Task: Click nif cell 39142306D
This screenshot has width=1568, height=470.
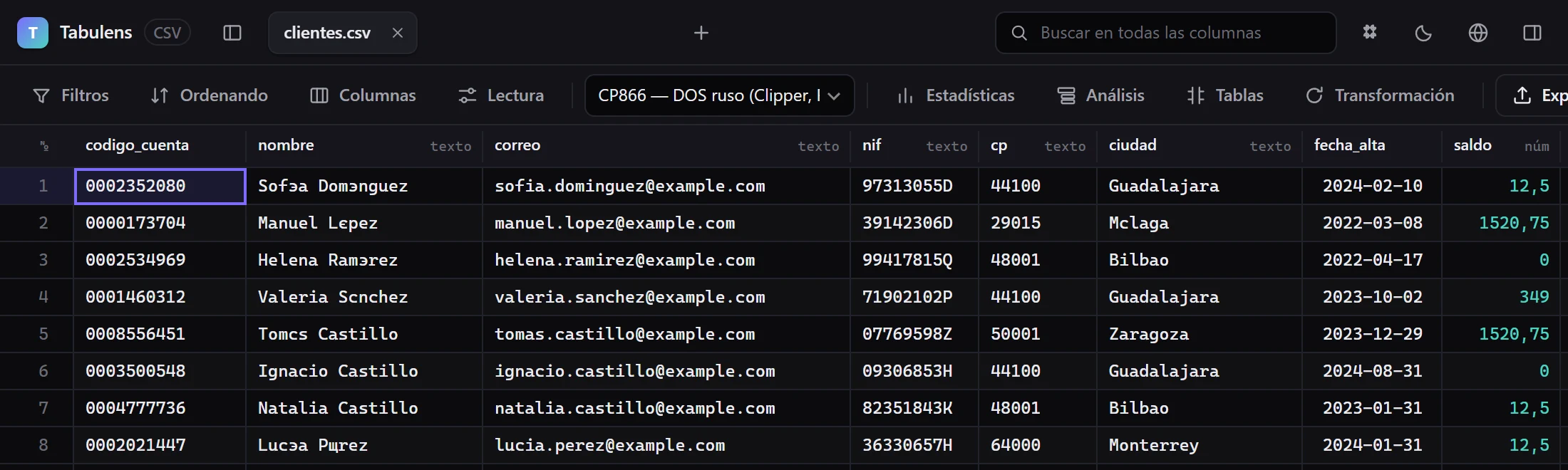Action: [914, 224]
